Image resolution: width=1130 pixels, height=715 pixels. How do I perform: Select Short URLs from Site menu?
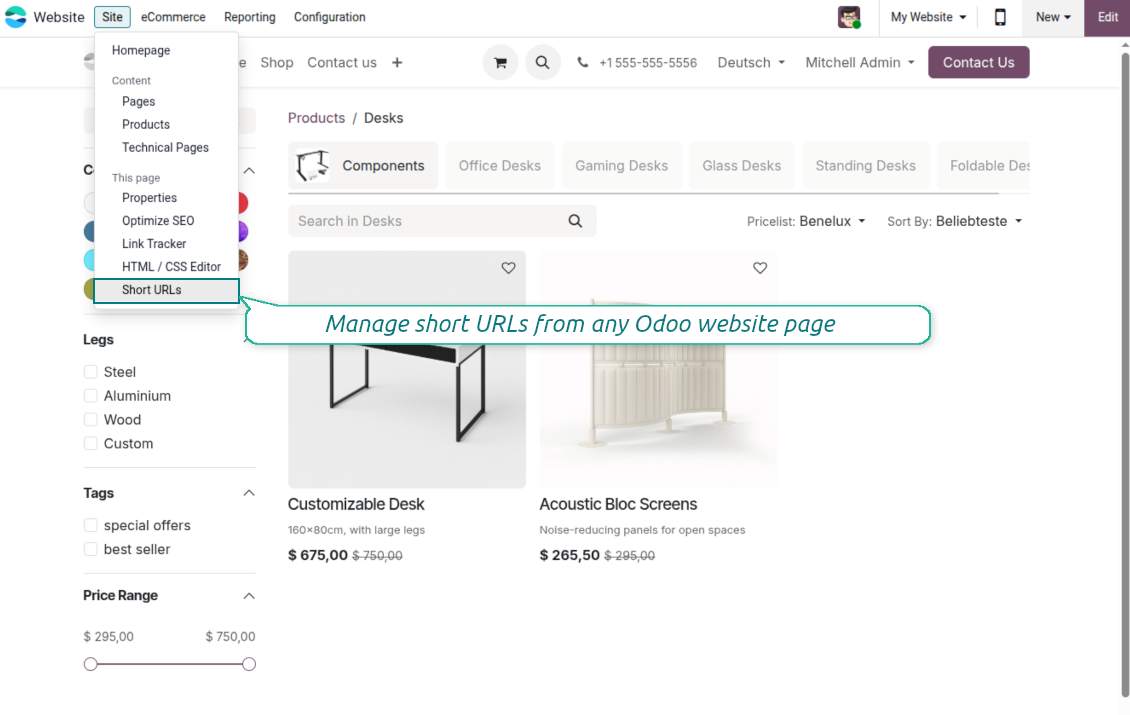coord(152,290)
